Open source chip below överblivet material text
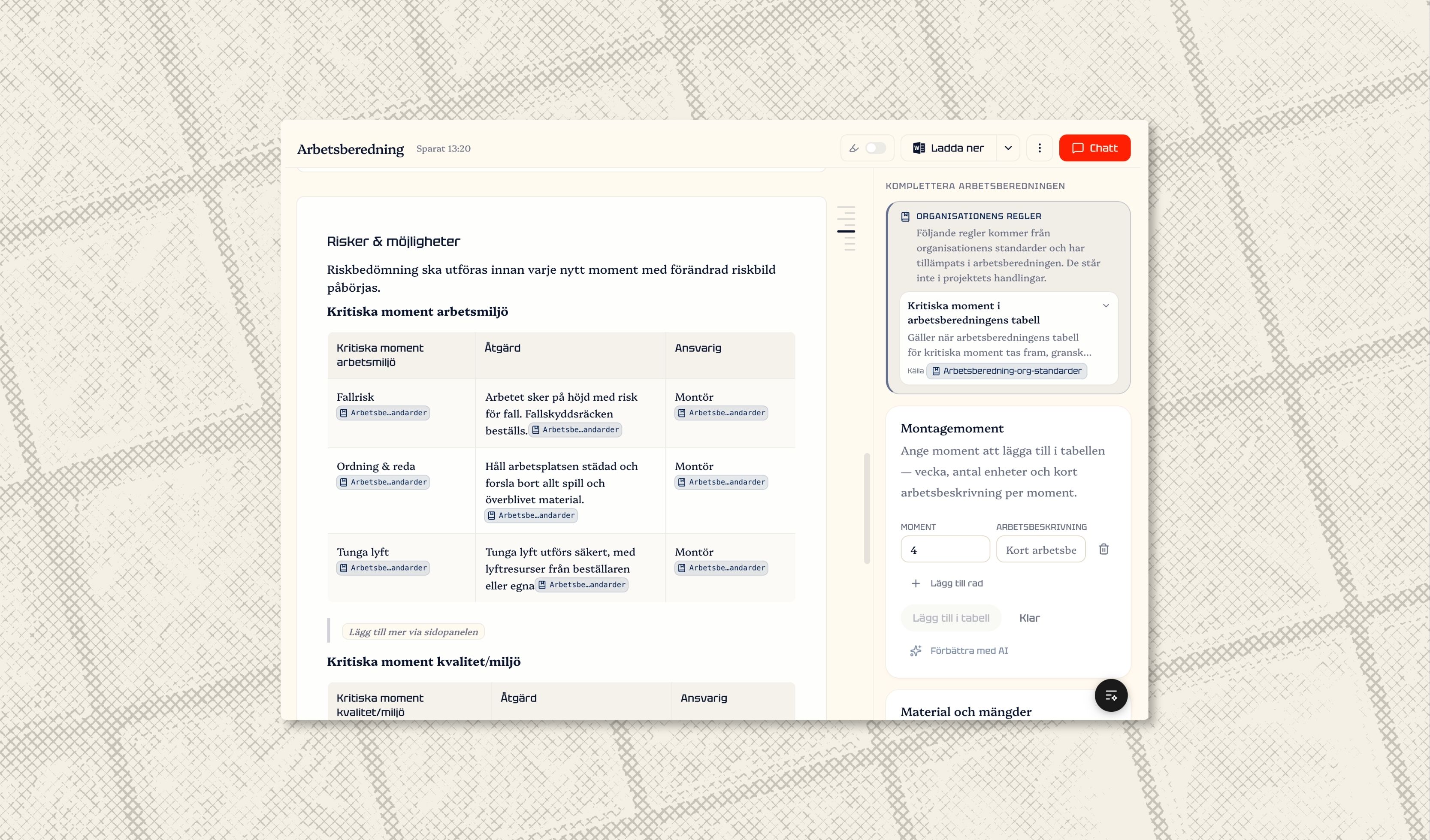The width and height of the screenshot is (1430, 840). click(531, 515)
